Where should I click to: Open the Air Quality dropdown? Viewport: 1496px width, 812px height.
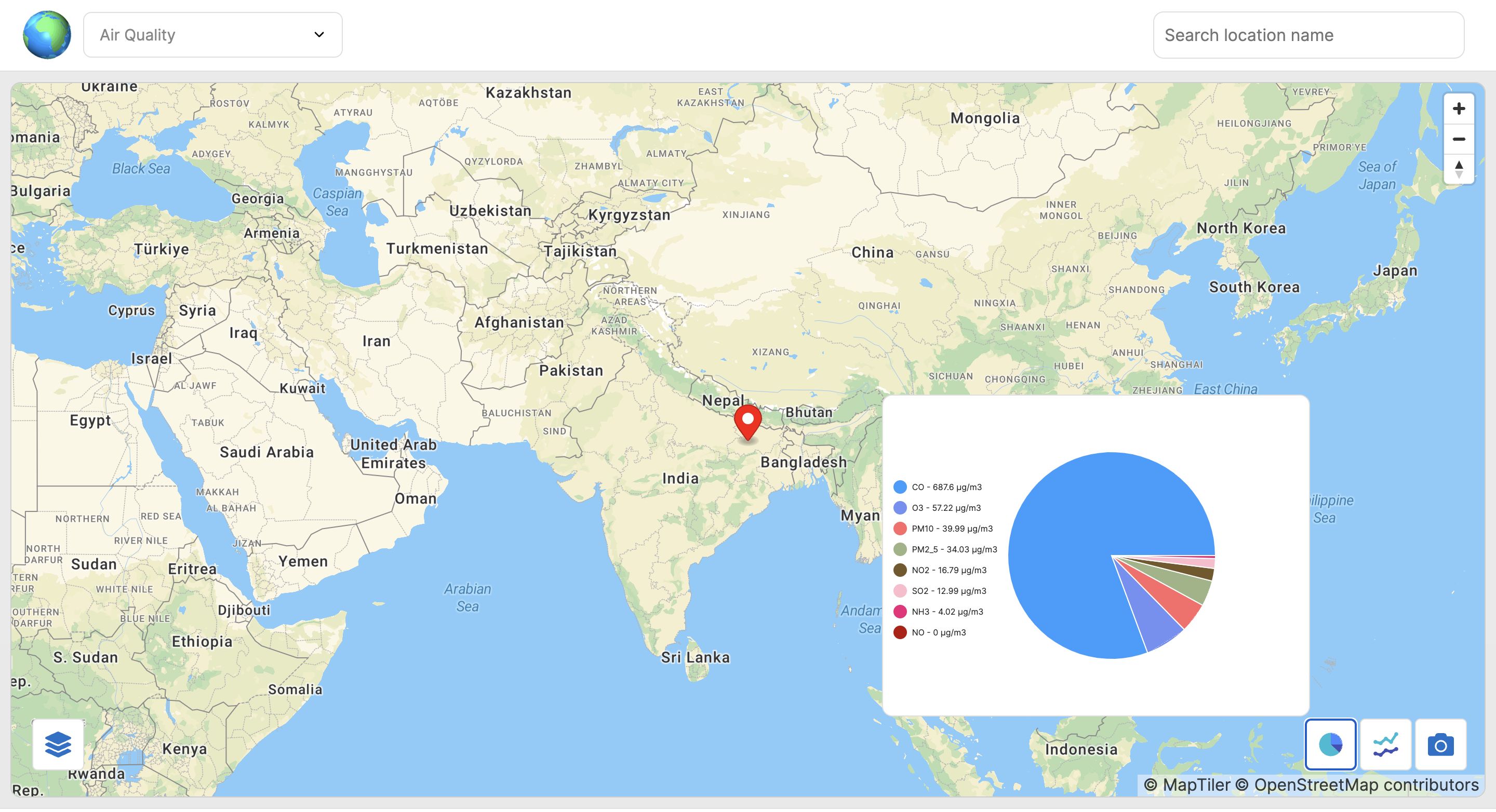212,35
